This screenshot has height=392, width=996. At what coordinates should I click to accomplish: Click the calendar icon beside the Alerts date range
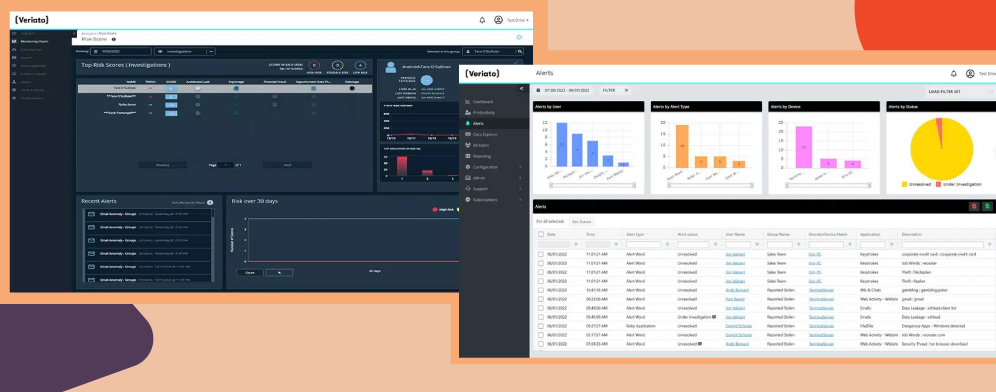pyautogui.click(x=539, y=91)
